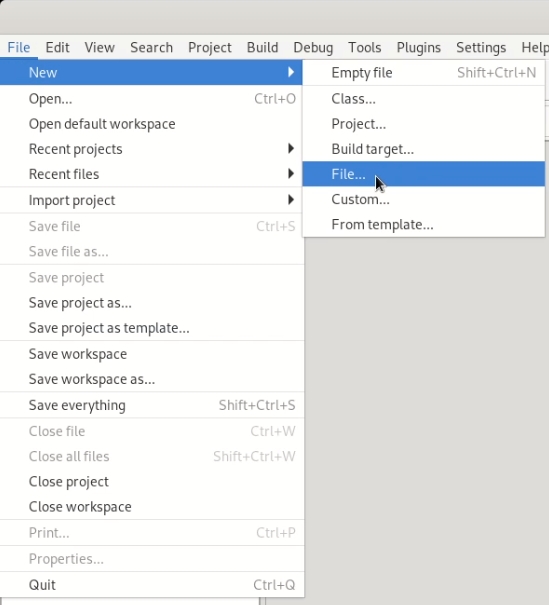
Task: Select File... in the New submenu
Action: (423, 174)
